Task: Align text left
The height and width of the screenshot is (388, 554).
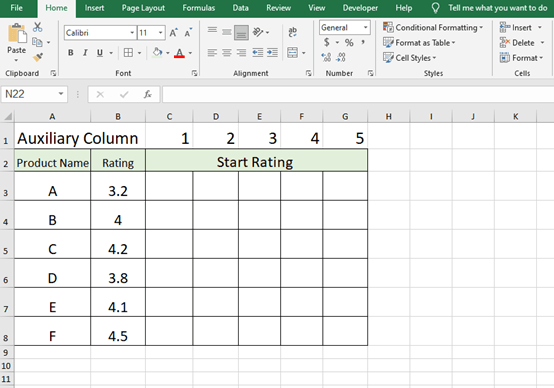Action: click(x=212, y=53)
